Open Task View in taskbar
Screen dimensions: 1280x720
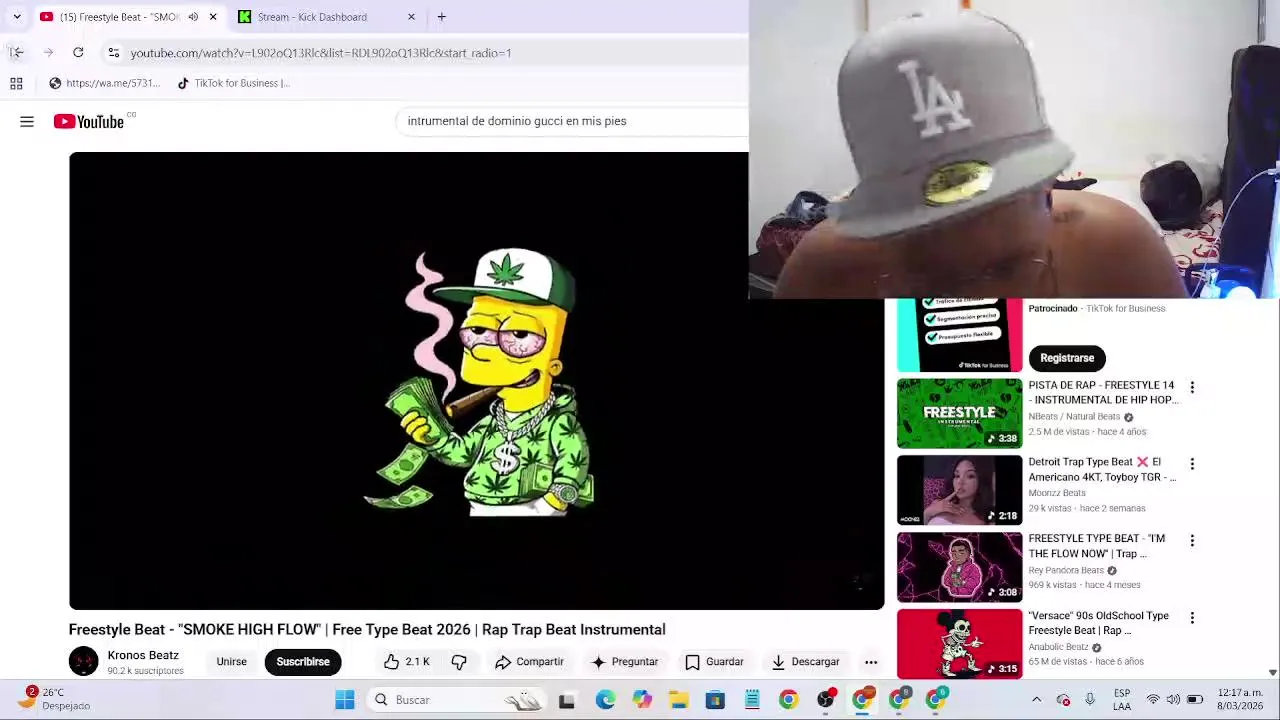pos(567,700)
